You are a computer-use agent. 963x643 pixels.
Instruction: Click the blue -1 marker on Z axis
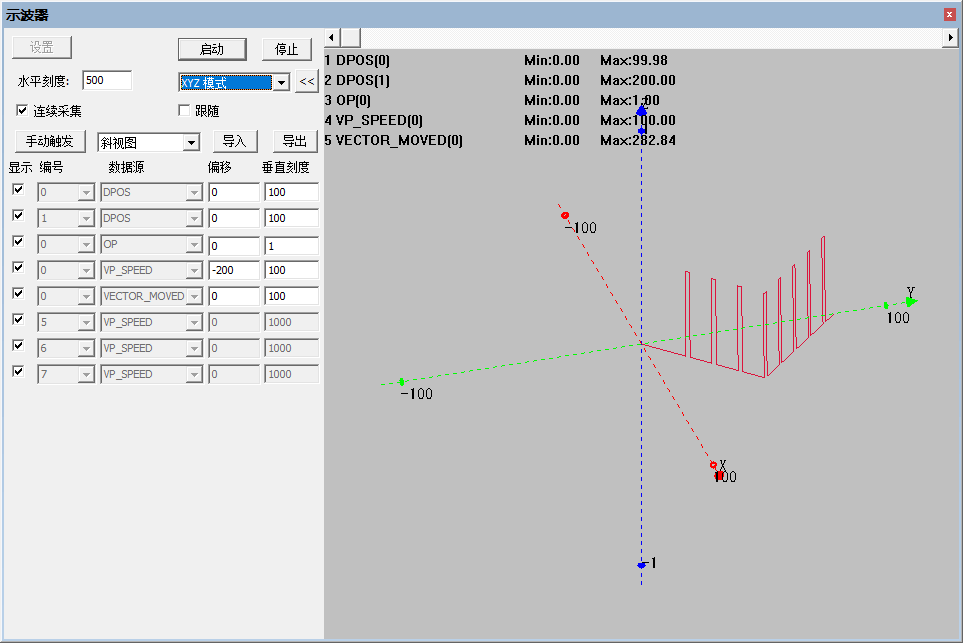click(642, 565)
